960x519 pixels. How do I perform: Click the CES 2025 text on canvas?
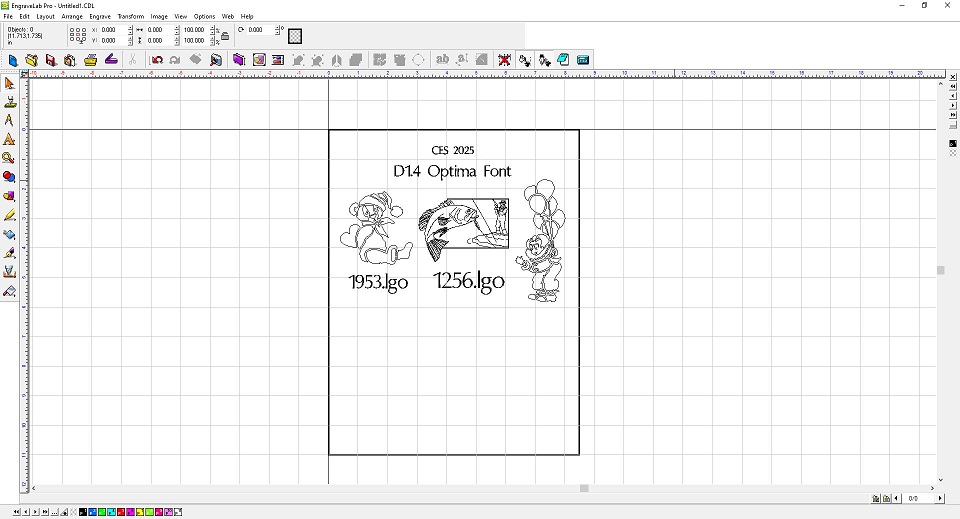pos(452,150)
